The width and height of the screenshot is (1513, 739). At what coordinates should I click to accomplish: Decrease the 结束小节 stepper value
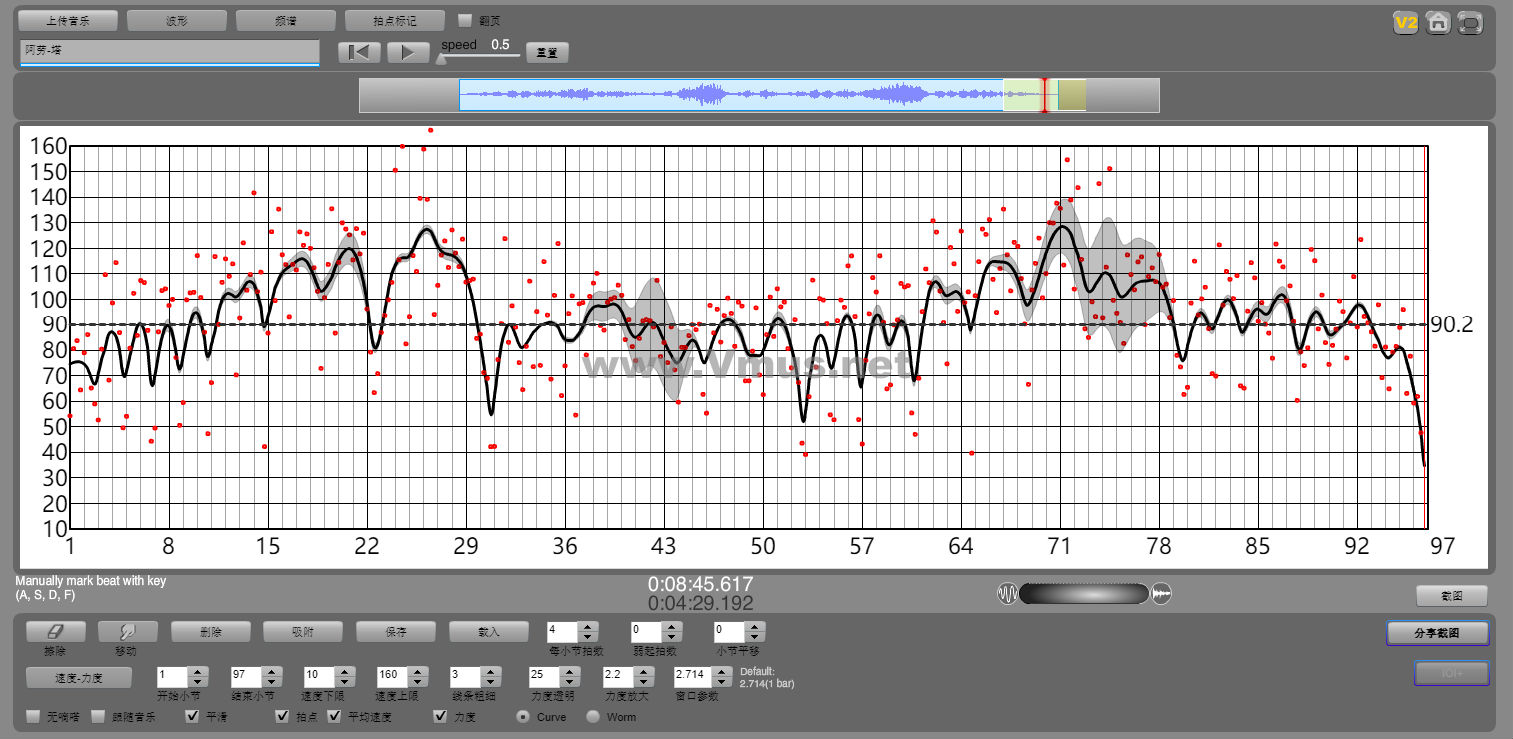(x=270, y=682)
